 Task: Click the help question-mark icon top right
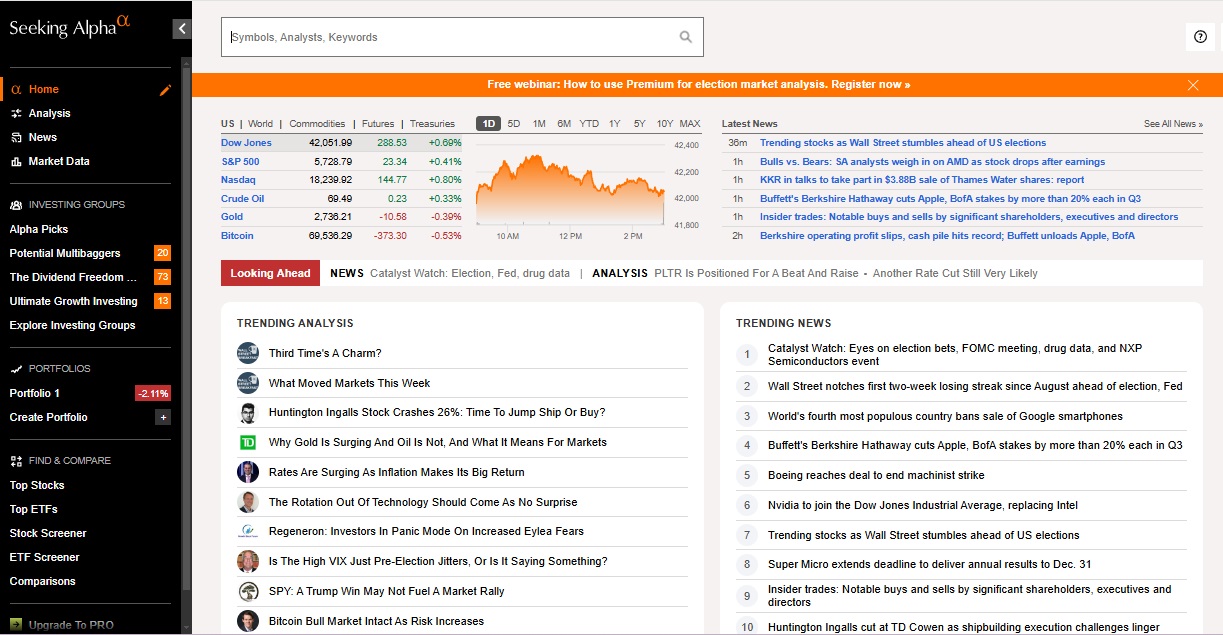[1199, 36]
